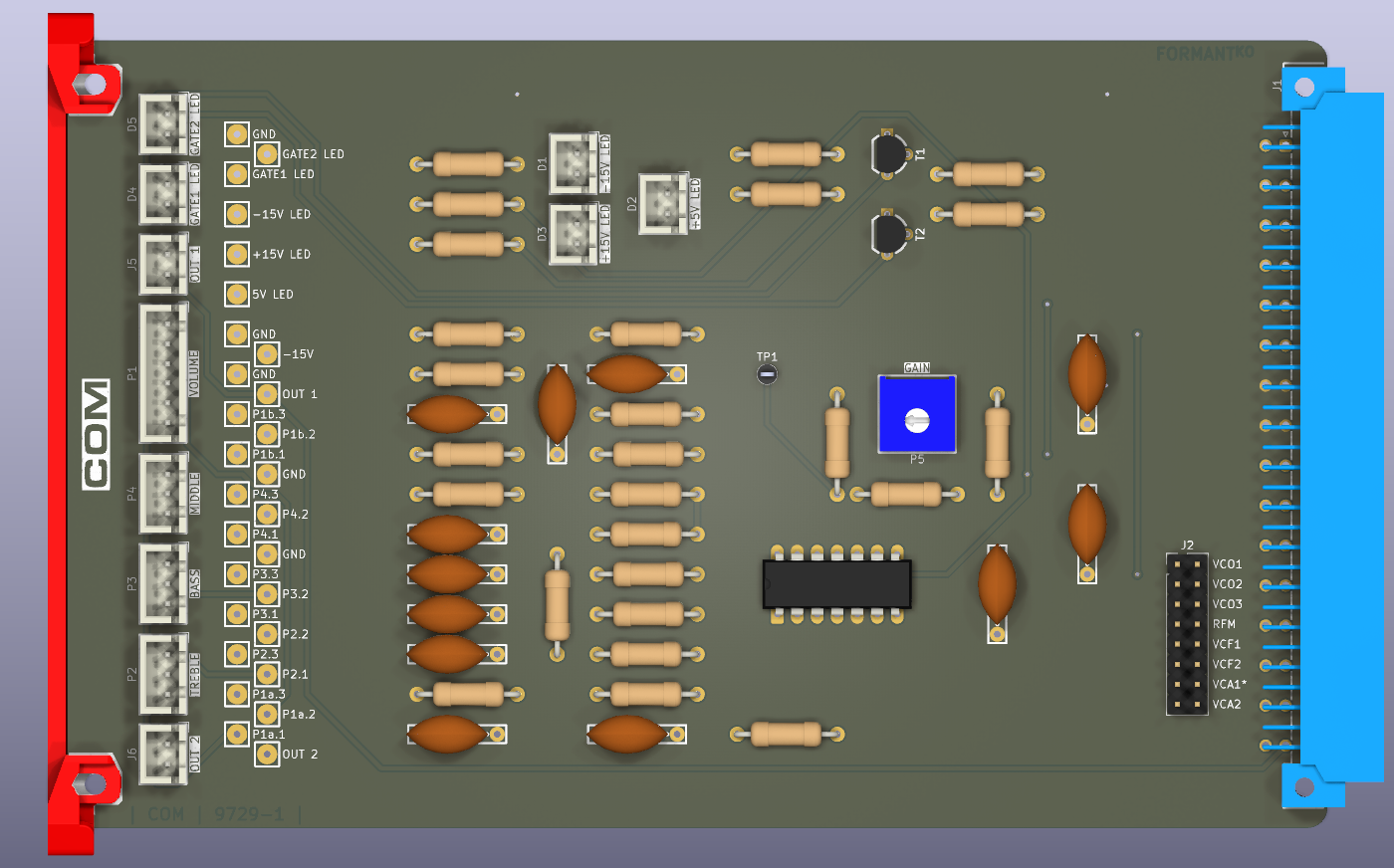Click the +5V LED connector D2

663,203
